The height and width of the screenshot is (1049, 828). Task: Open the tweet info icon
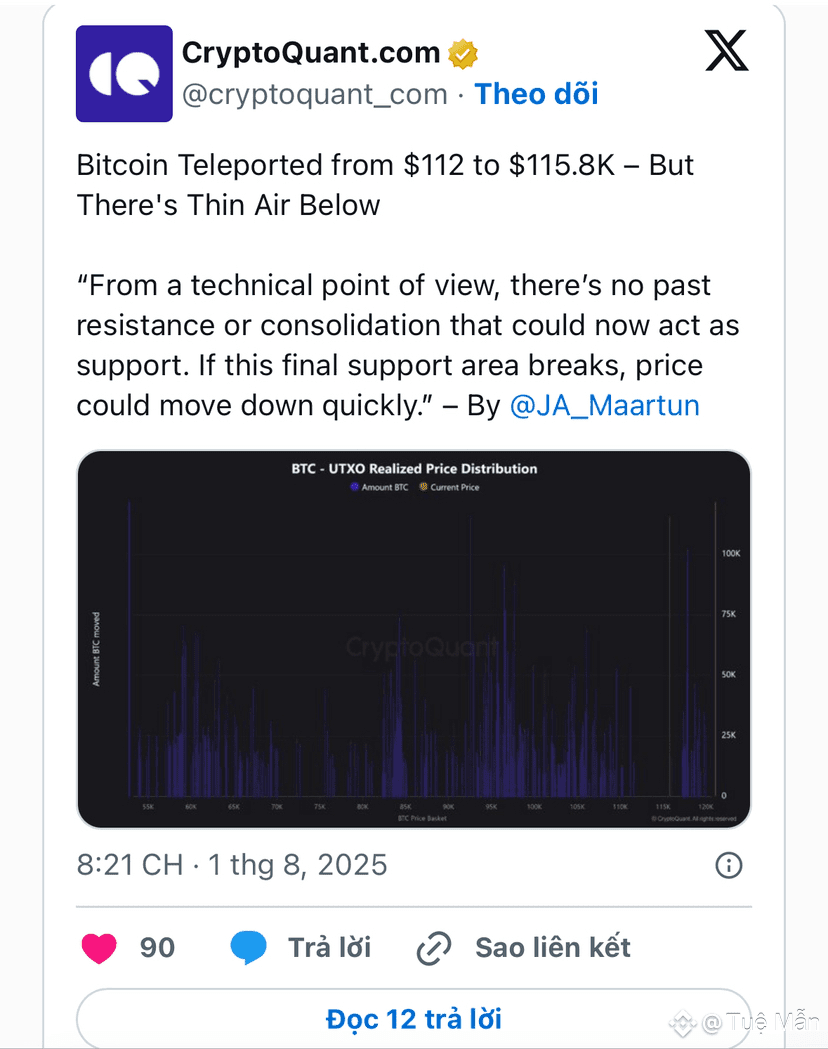coord(728,865)
